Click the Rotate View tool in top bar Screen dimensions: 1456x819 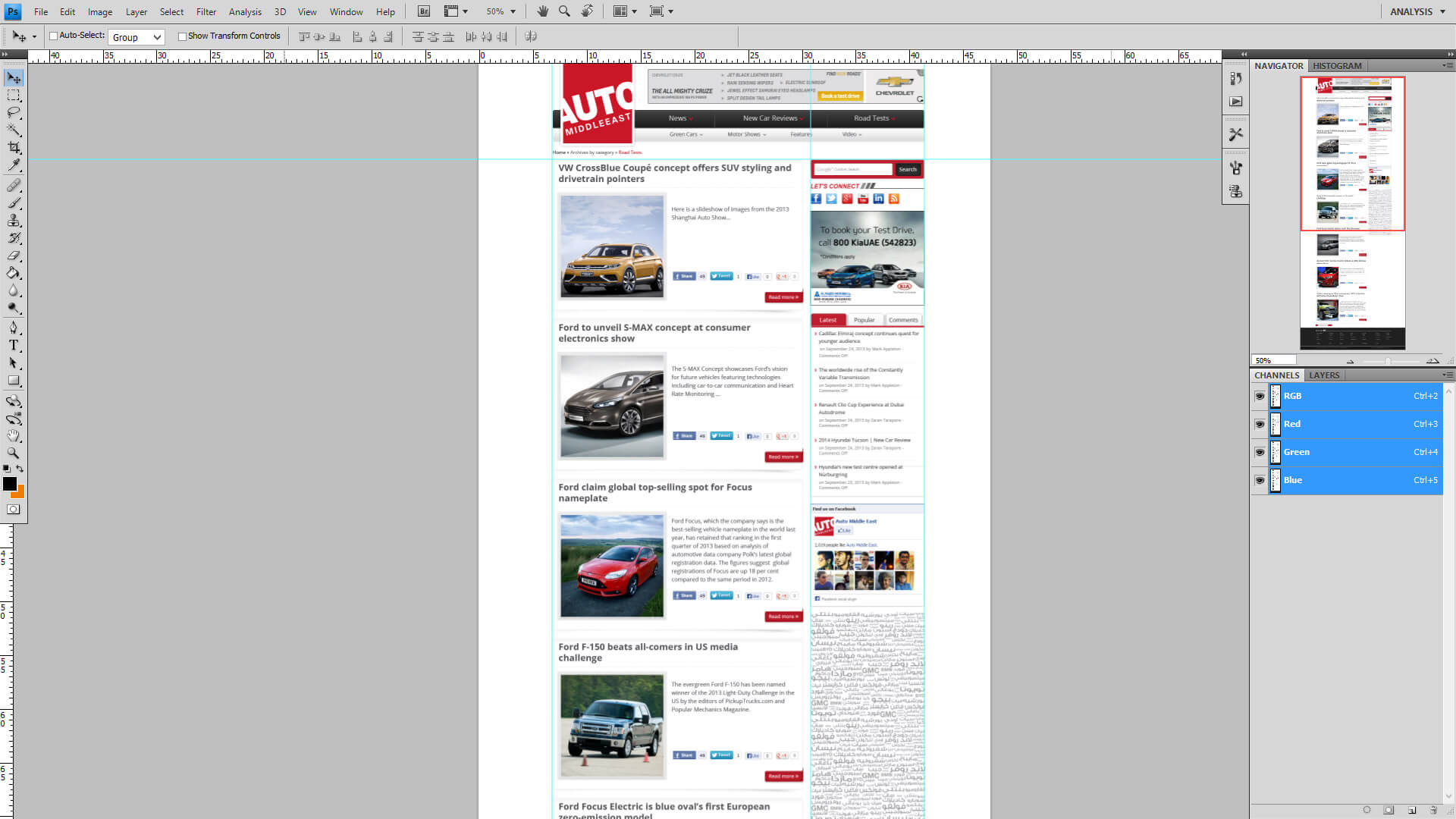coord(587,11)
